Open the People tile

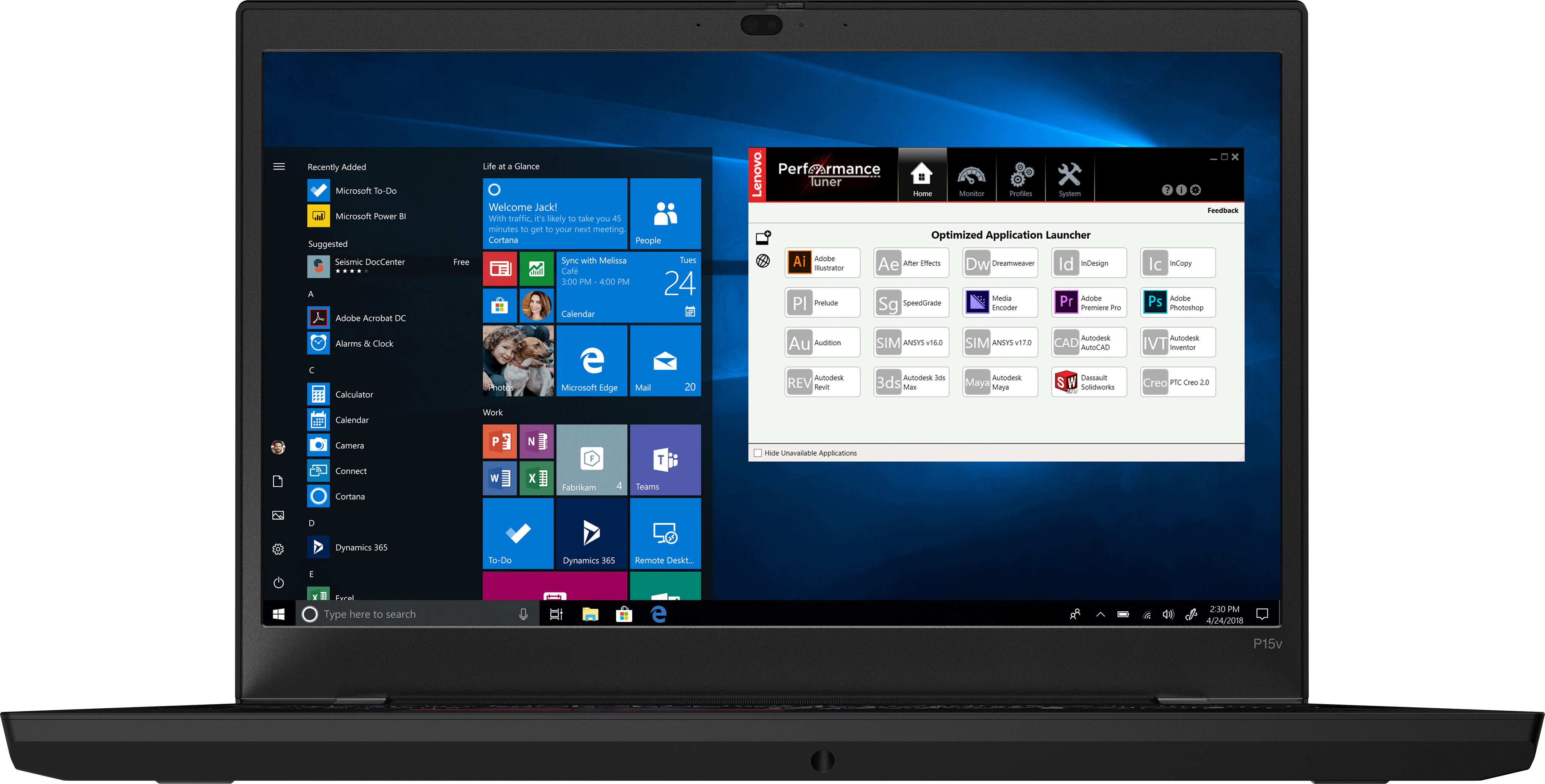pos(665,213)
